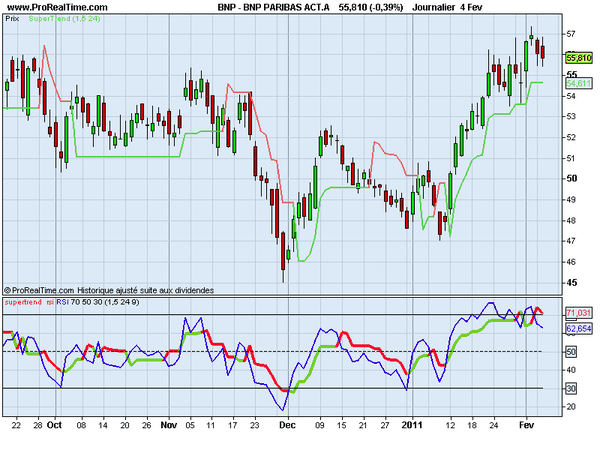The width and height of the screenshot is (600, 450).
Task: Click the 08 date label on time axis
Action: click(81, 426)
